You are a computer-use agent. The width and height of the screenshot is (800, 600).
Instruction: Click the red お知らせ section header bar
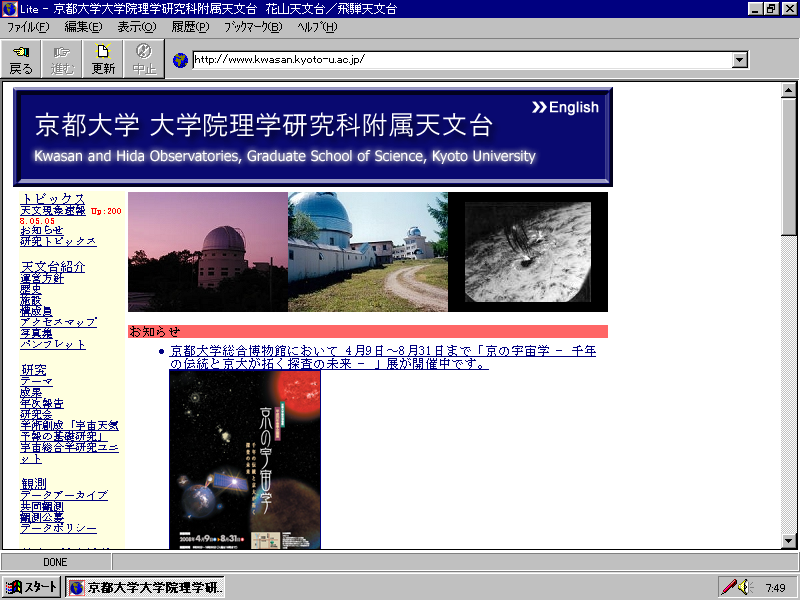(368, 332)
